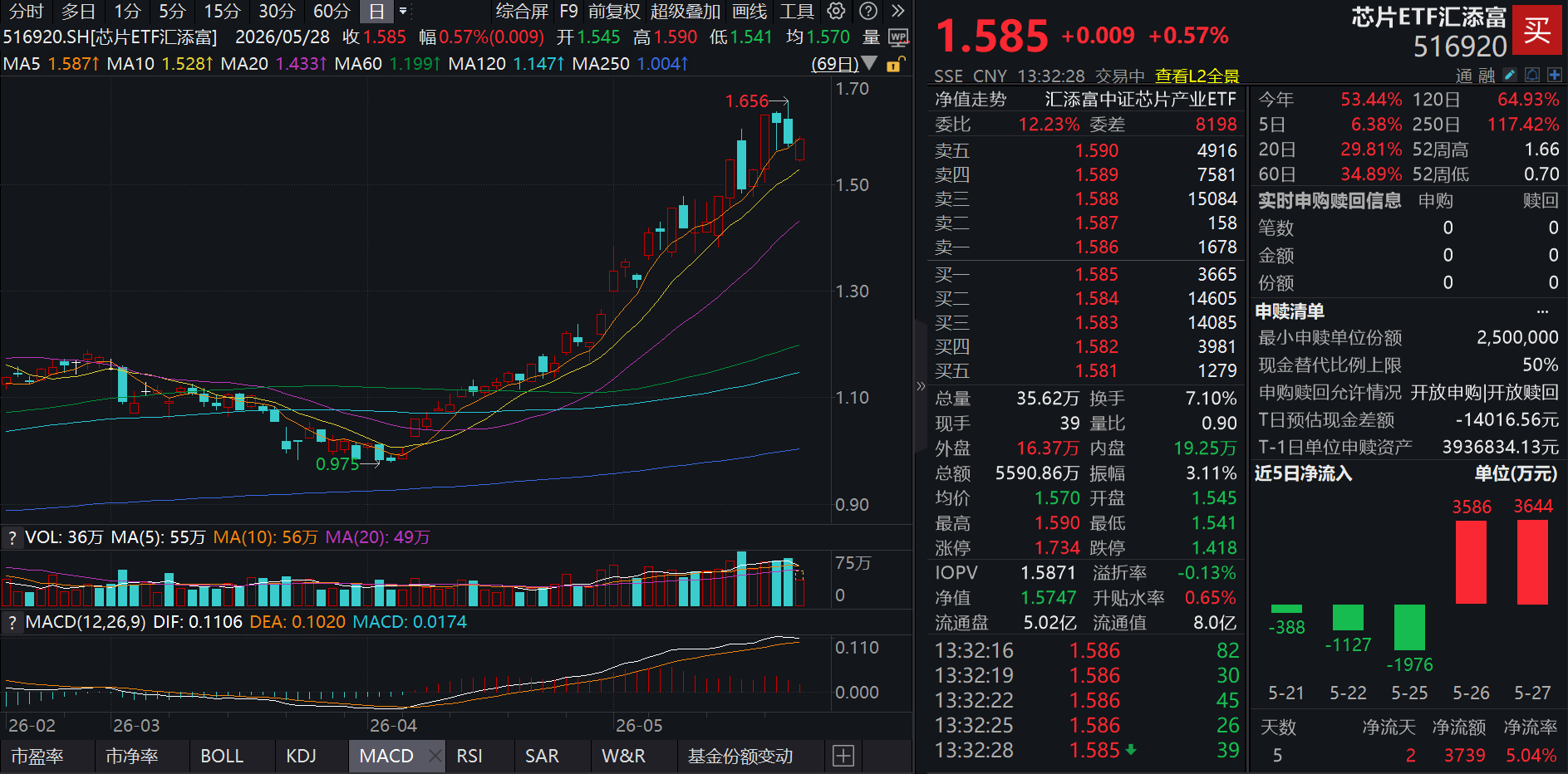This screenshot has width=1568, height=774.
Task: Switch to the KDJ indicator tab
Action: coord(301,756)
